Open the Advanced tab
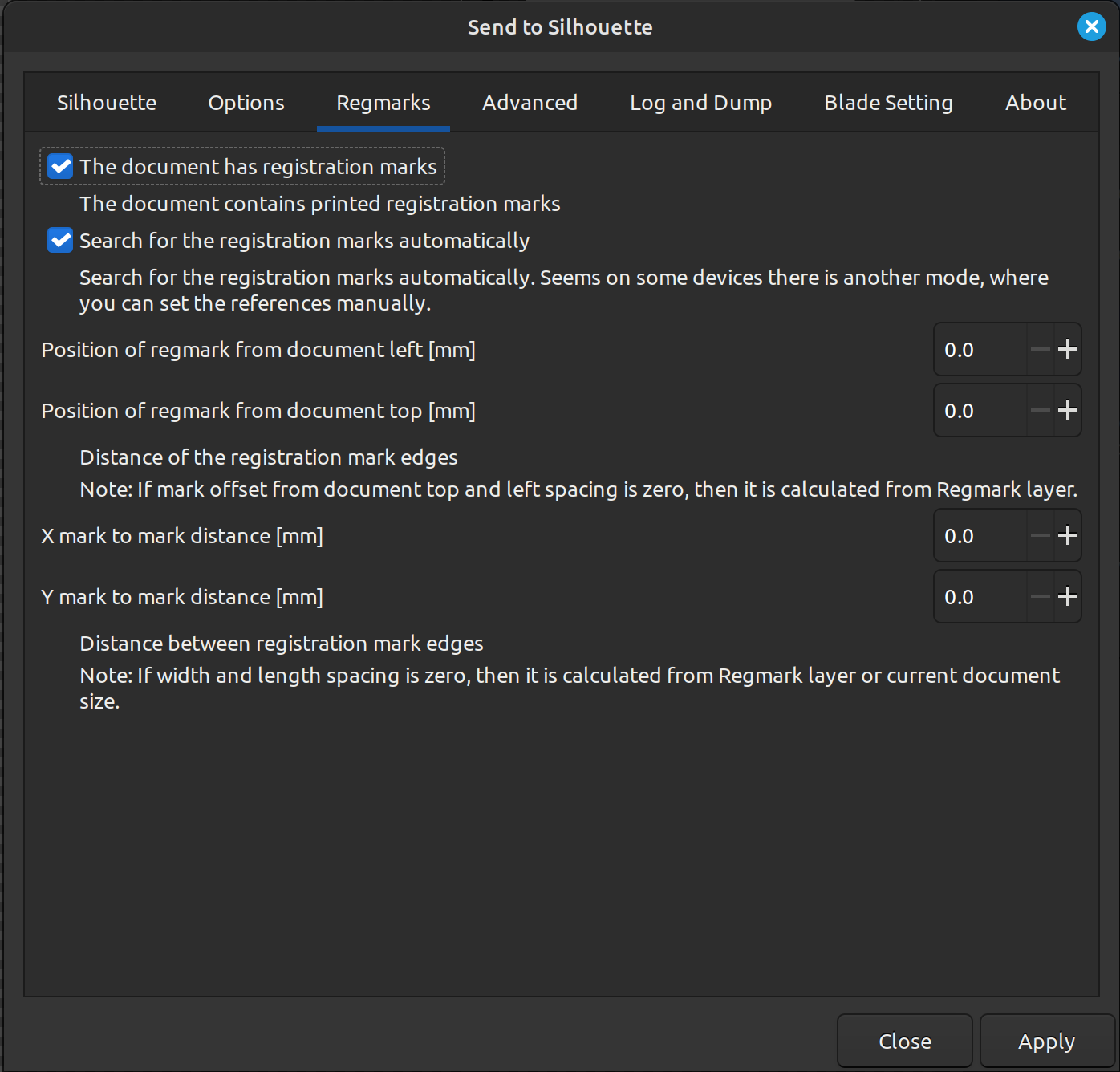Image resolution: width=1120 pixels, height=1072 pixels. point(530,103)
